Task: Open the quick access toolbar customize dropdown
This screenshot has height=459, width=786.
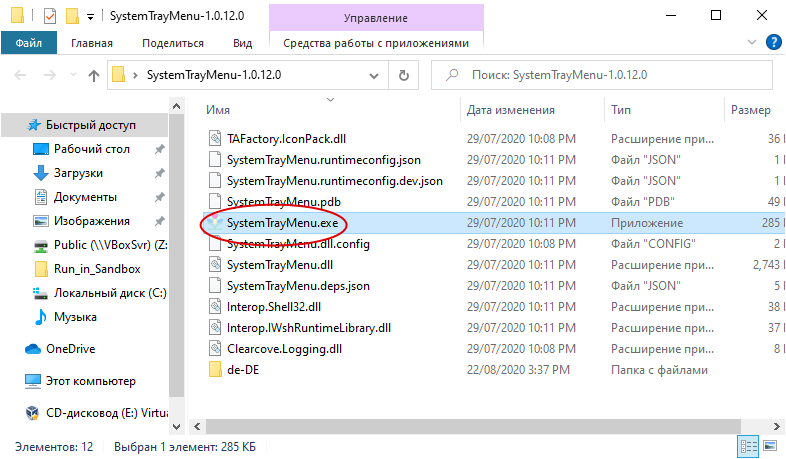Action: point(90,17)
